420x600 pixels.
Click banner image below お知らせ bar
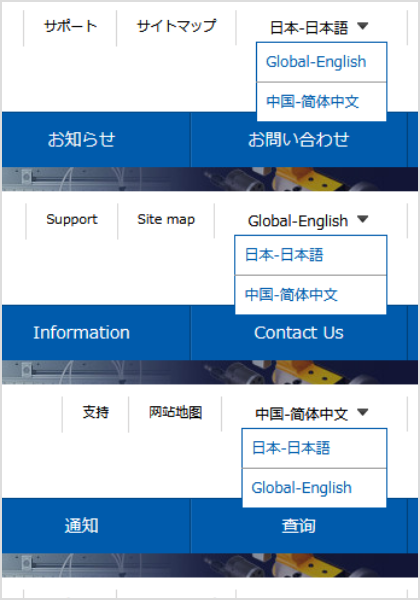coord(210,179)
